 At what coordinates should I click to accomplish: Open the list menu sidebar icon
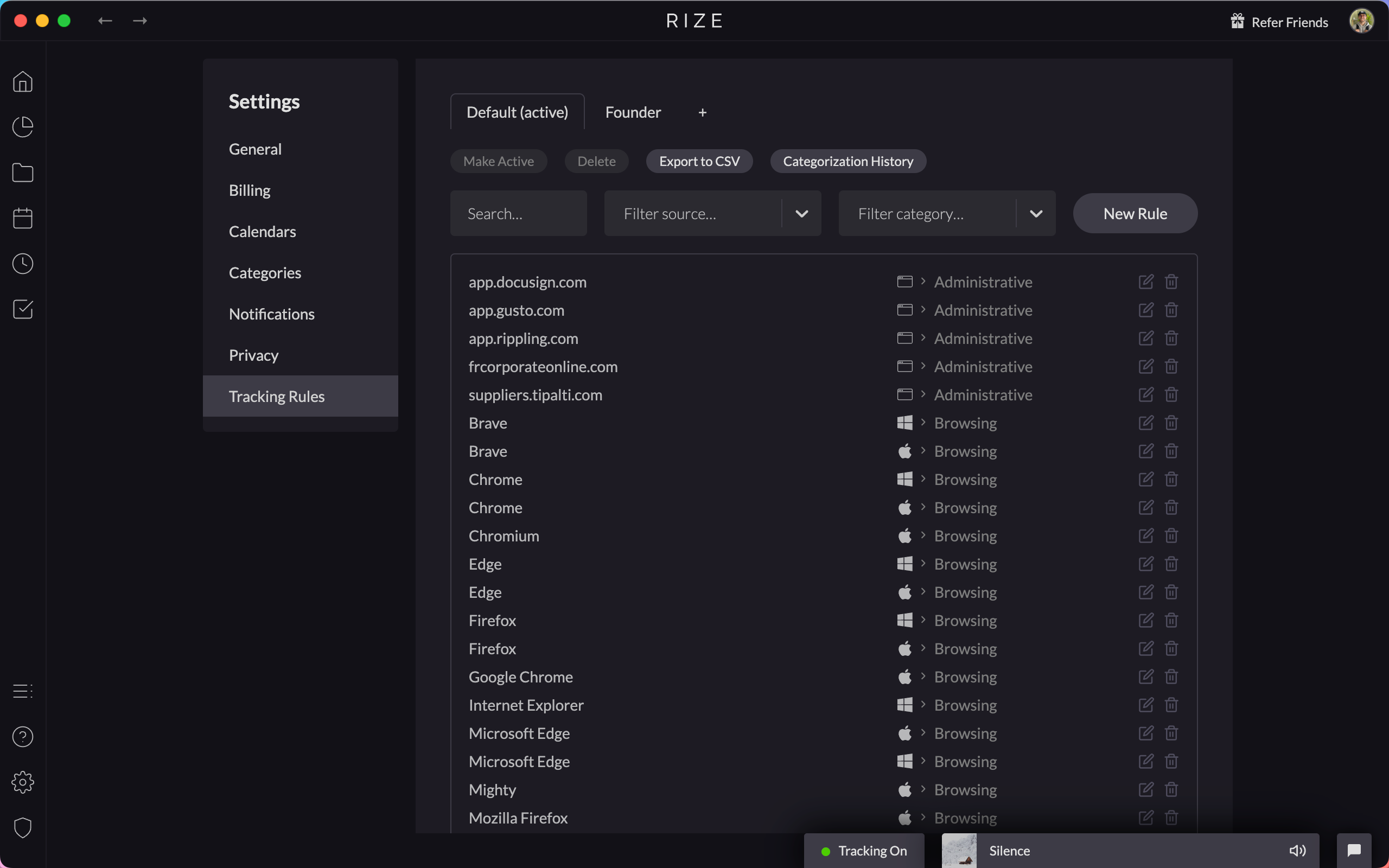pos(23,691)
